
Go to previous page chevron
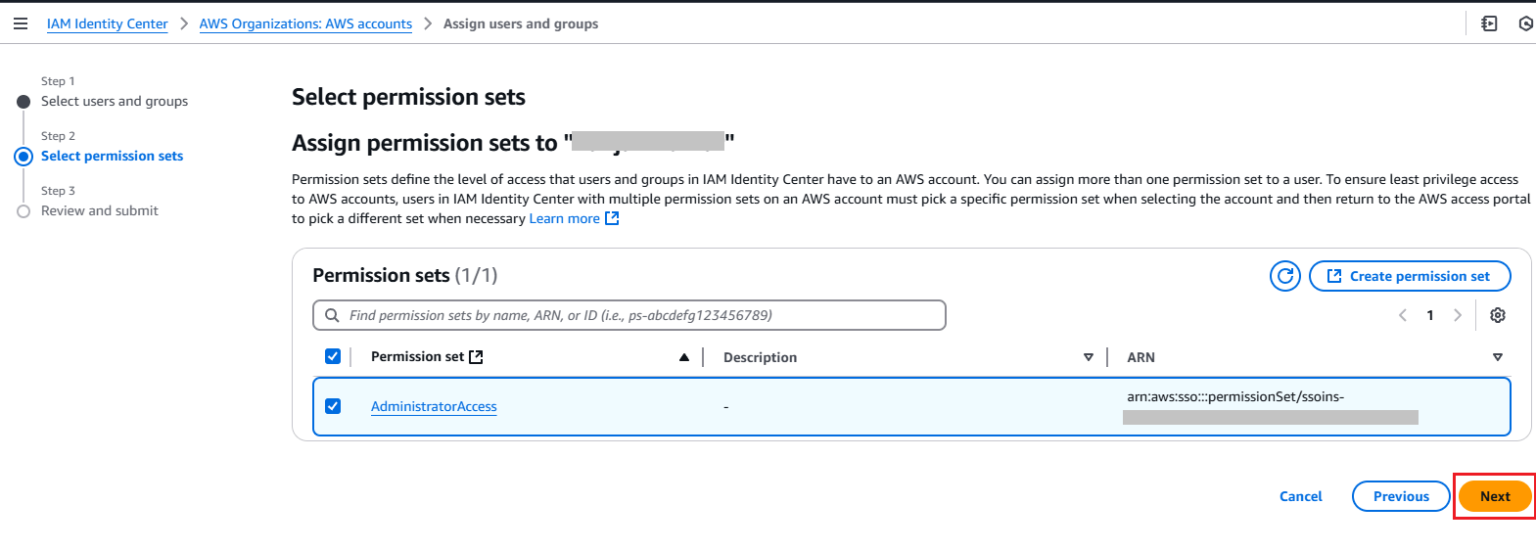[x=1403, y=315]
